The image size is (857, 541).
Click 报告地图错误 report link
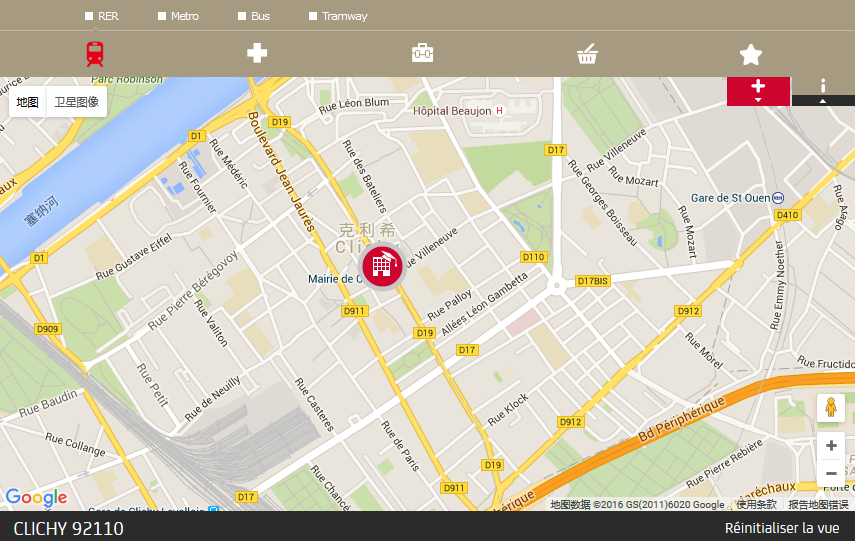tap(818, 504)
